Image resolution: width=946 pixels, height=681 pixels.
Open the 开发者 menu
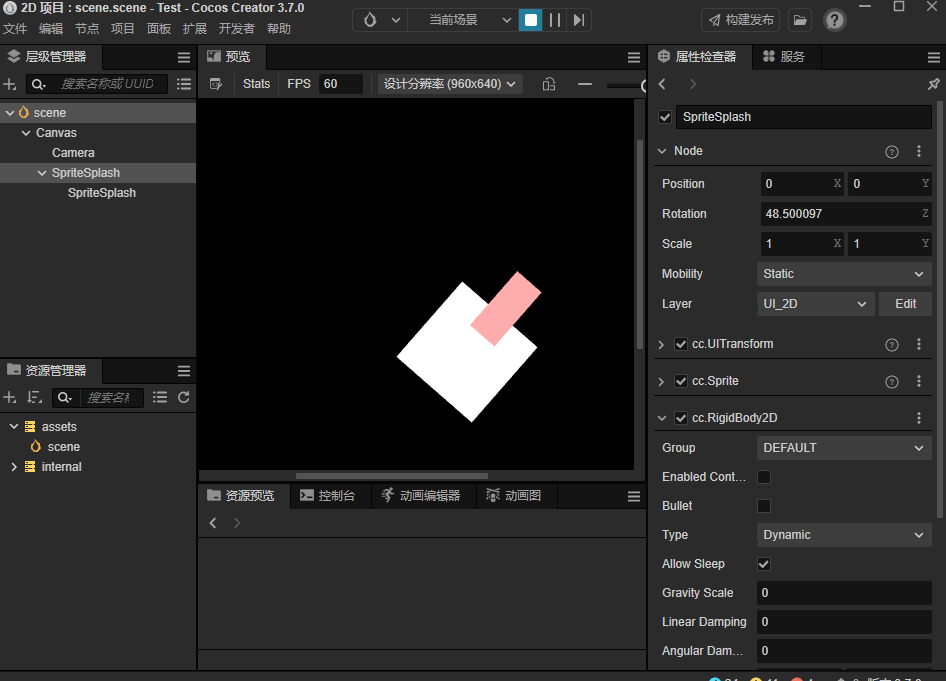(x=236, y=28)
